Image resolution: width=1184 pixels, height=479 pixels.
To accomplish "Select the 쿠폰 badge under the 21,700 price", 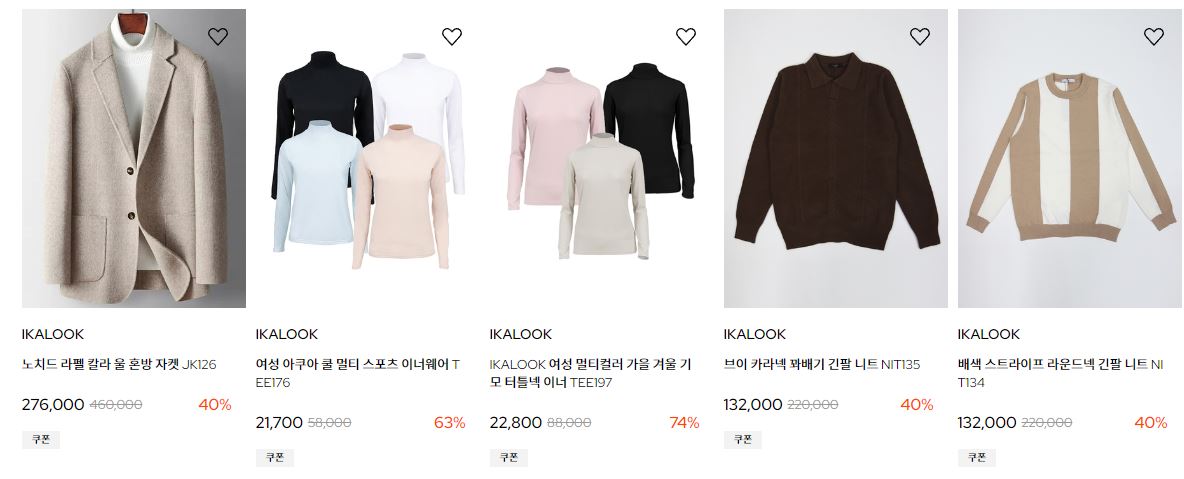I will pyautogui.click(x=275, y=458).
